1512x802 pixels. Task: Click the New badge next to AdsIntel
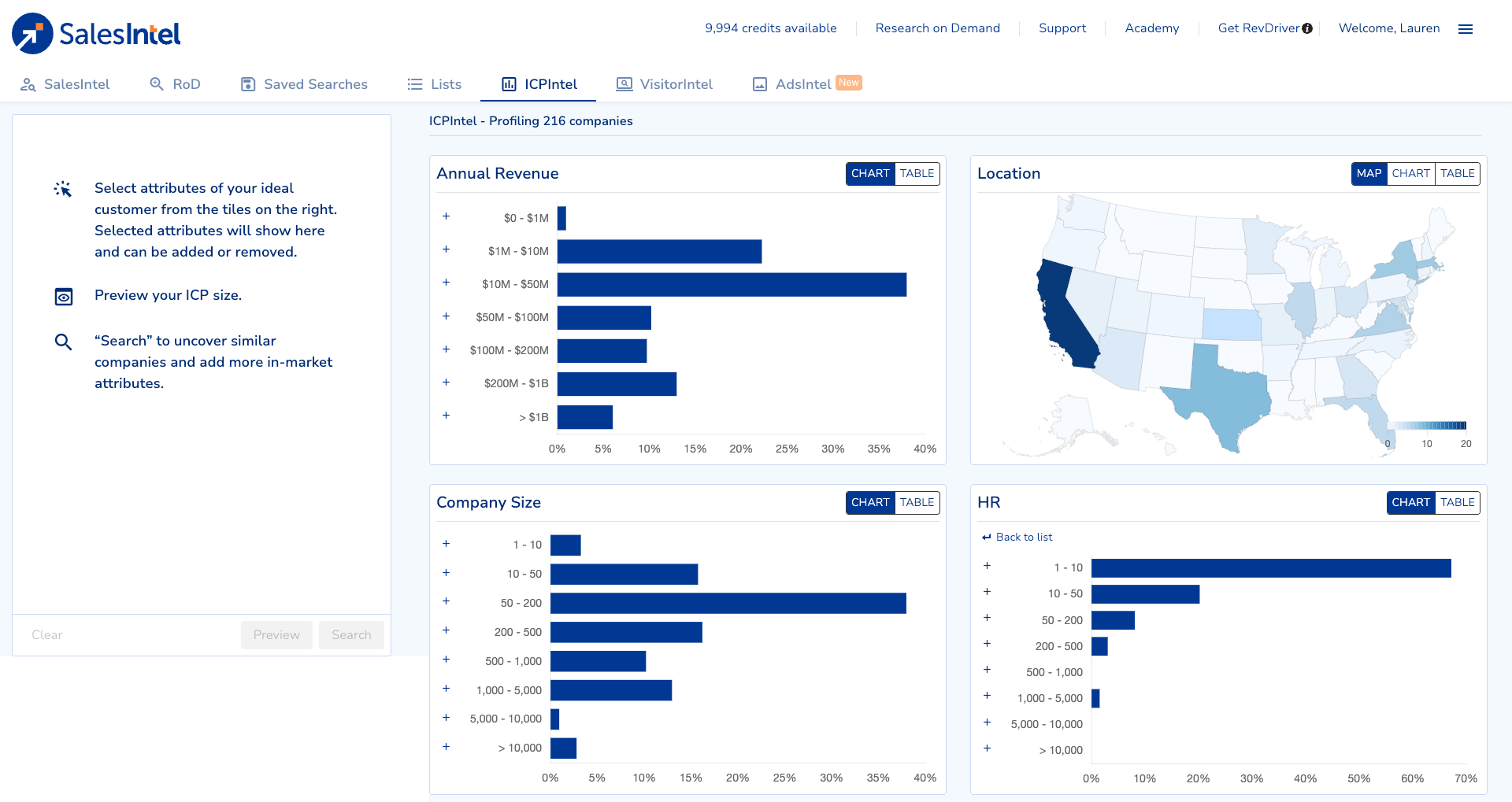(849, 83)
